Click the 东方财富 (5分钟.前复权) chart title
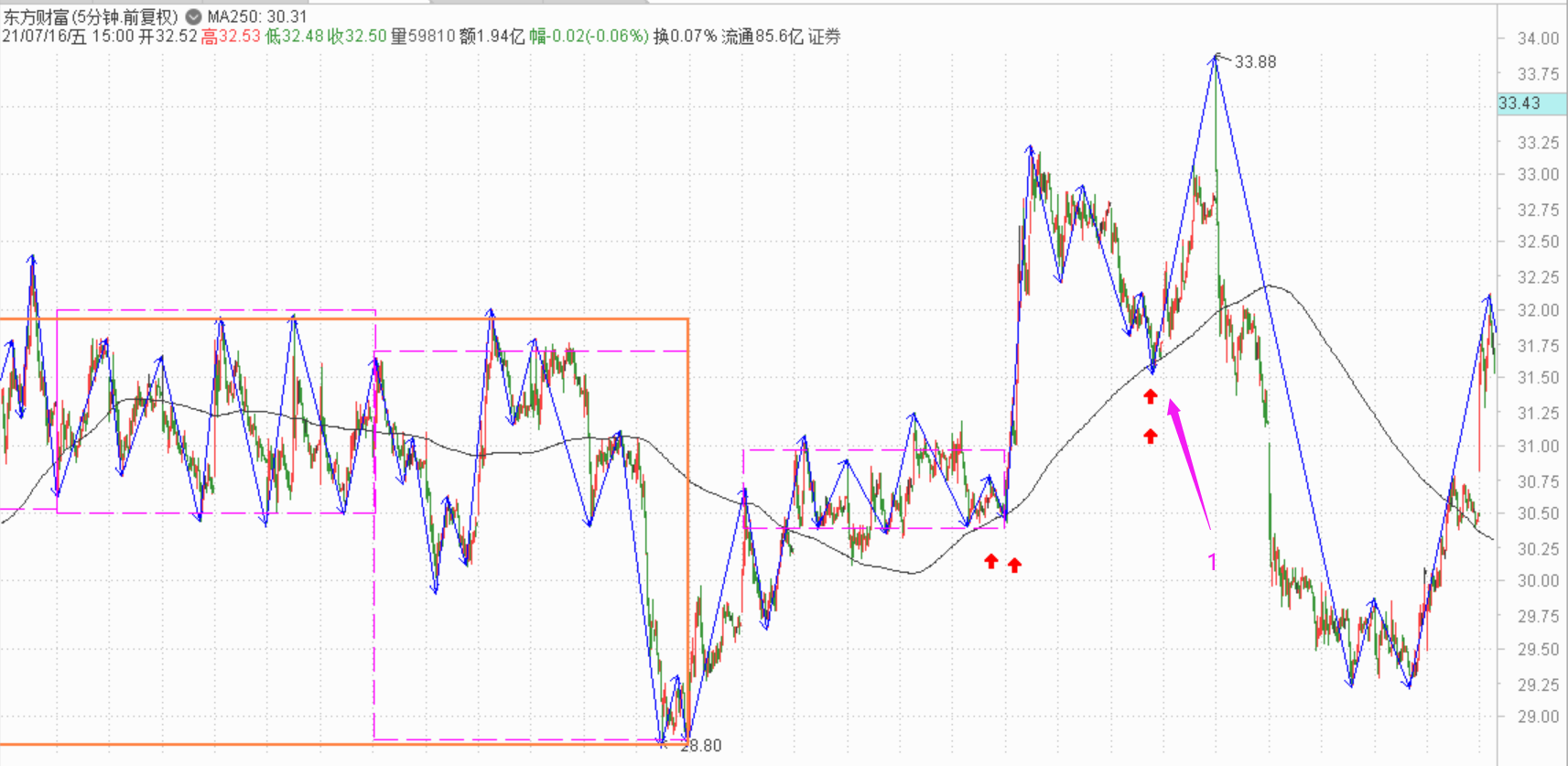 90,16
